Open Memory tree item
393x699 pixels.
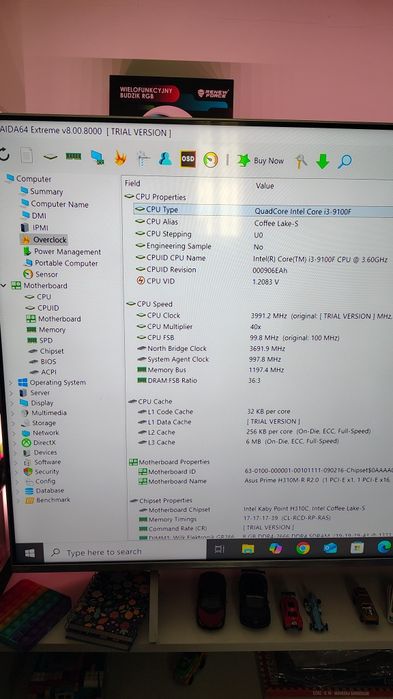pyautogui.click(x=46, y=330)
